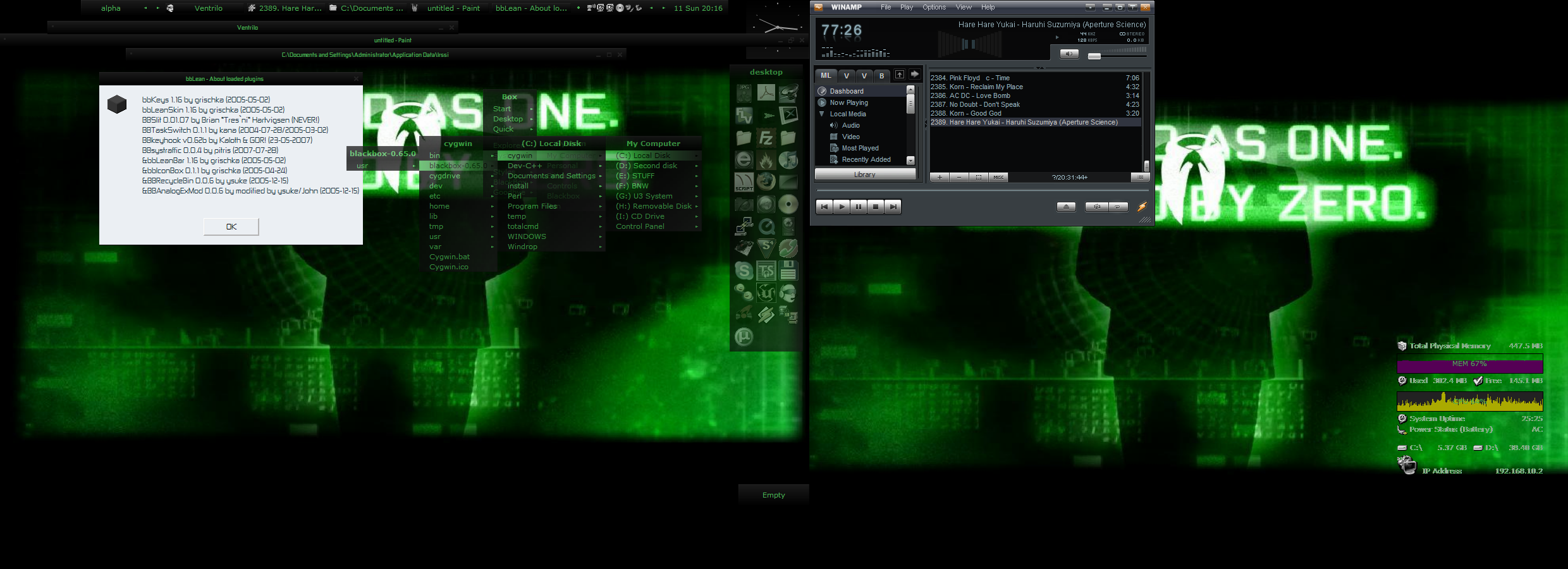
Task: Select Control Panel in My Computer menu
Action: 654,226
